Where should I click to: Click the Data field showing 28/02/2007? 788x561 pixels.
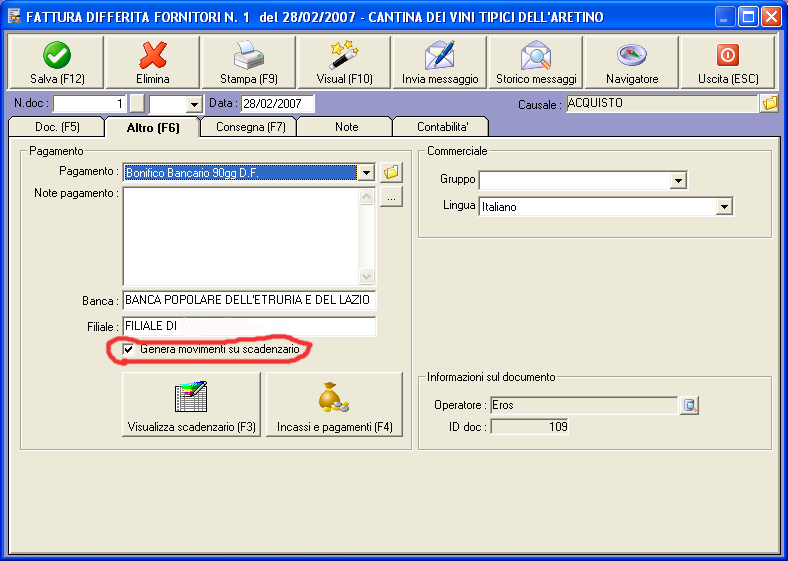(278, 104)
